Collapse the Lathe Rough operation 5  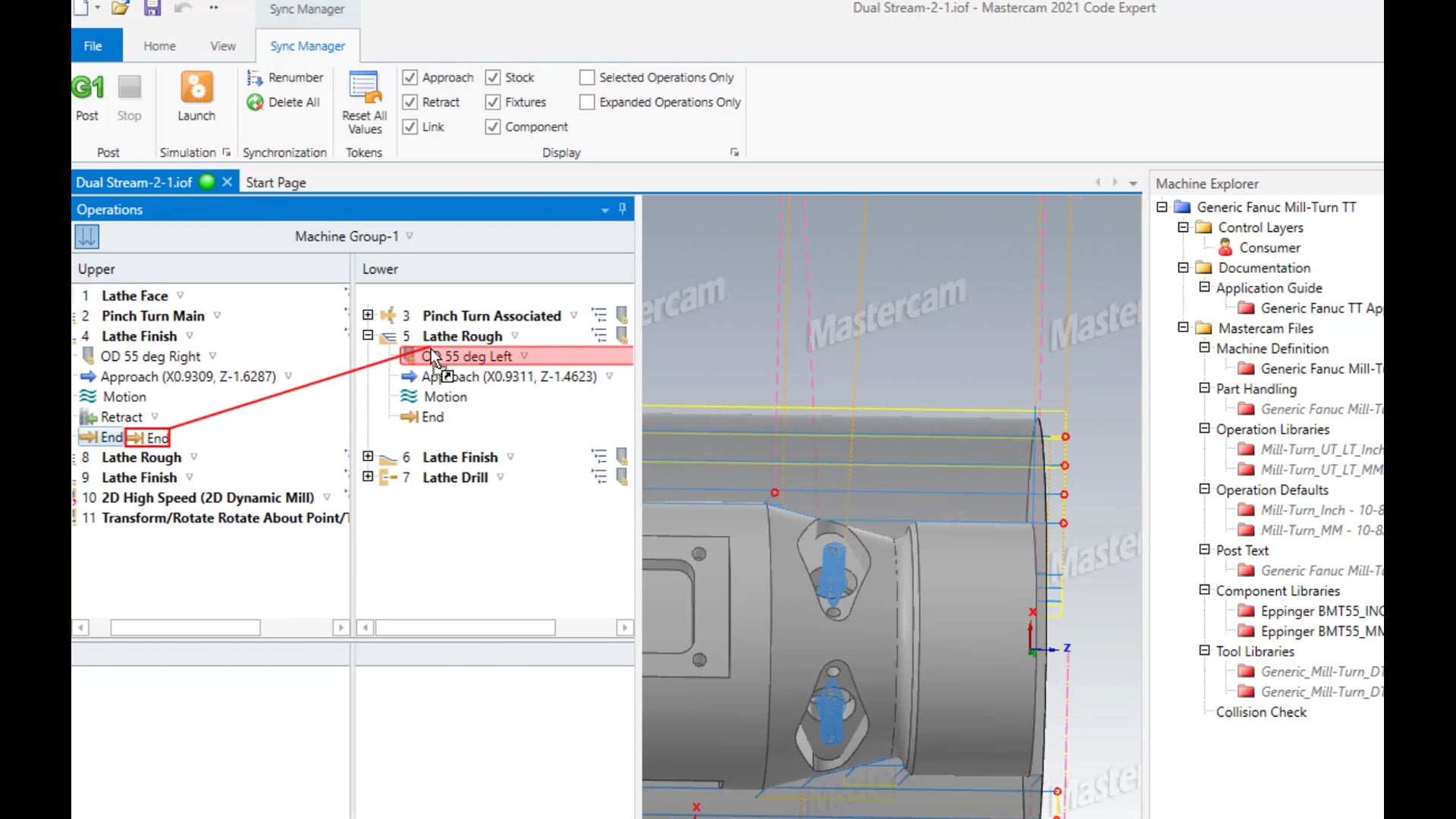(x=368, y=334)
